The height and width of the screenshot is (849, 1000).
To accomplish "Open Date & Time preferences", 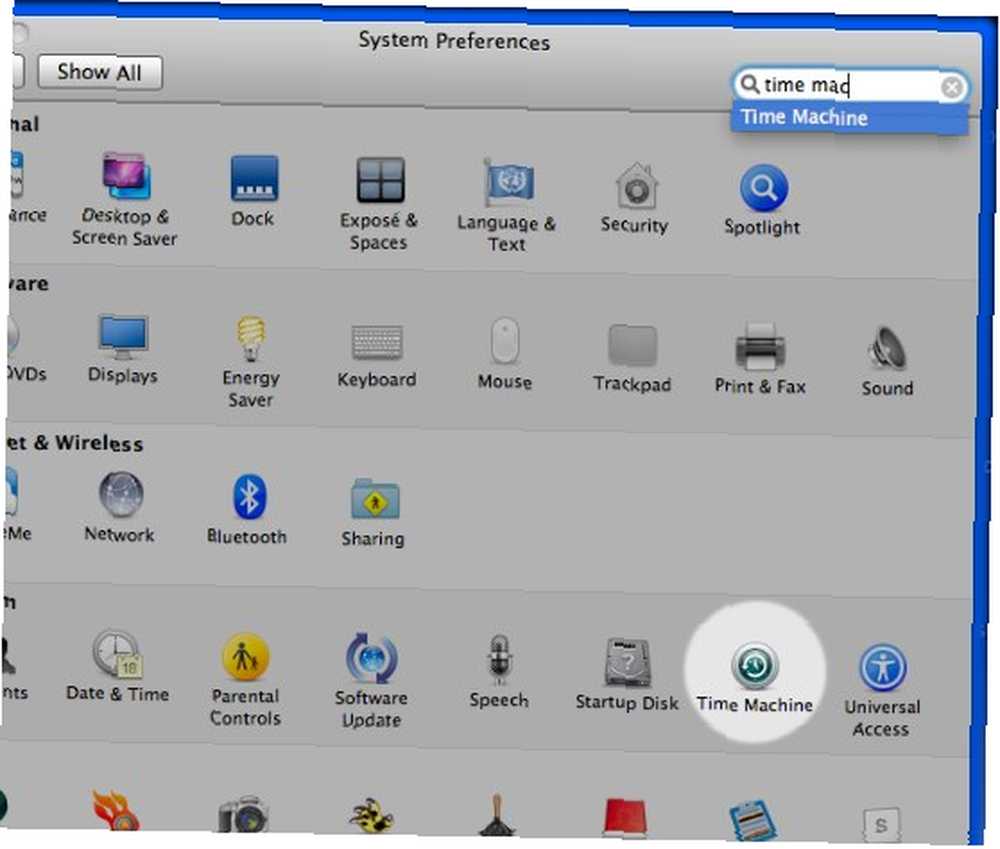I will (x=117, y=666).
